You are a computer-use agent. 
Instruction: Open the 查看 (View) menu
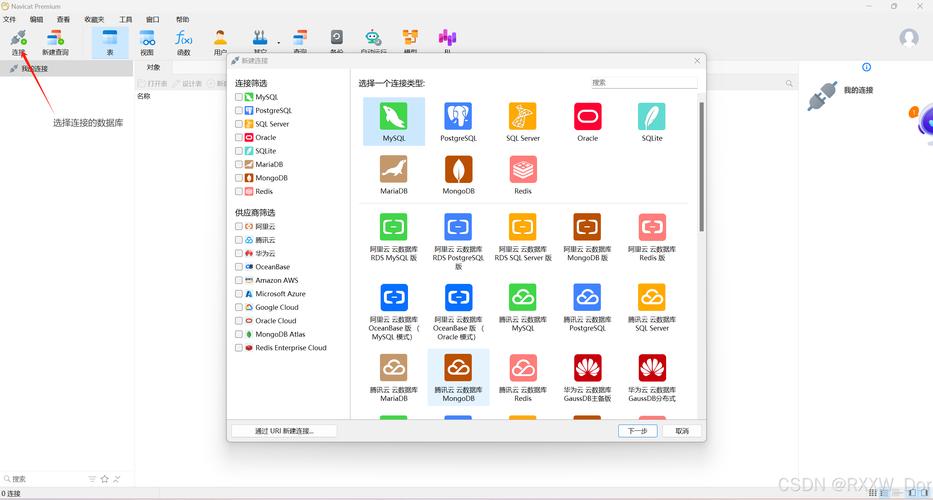pos(63,20)
